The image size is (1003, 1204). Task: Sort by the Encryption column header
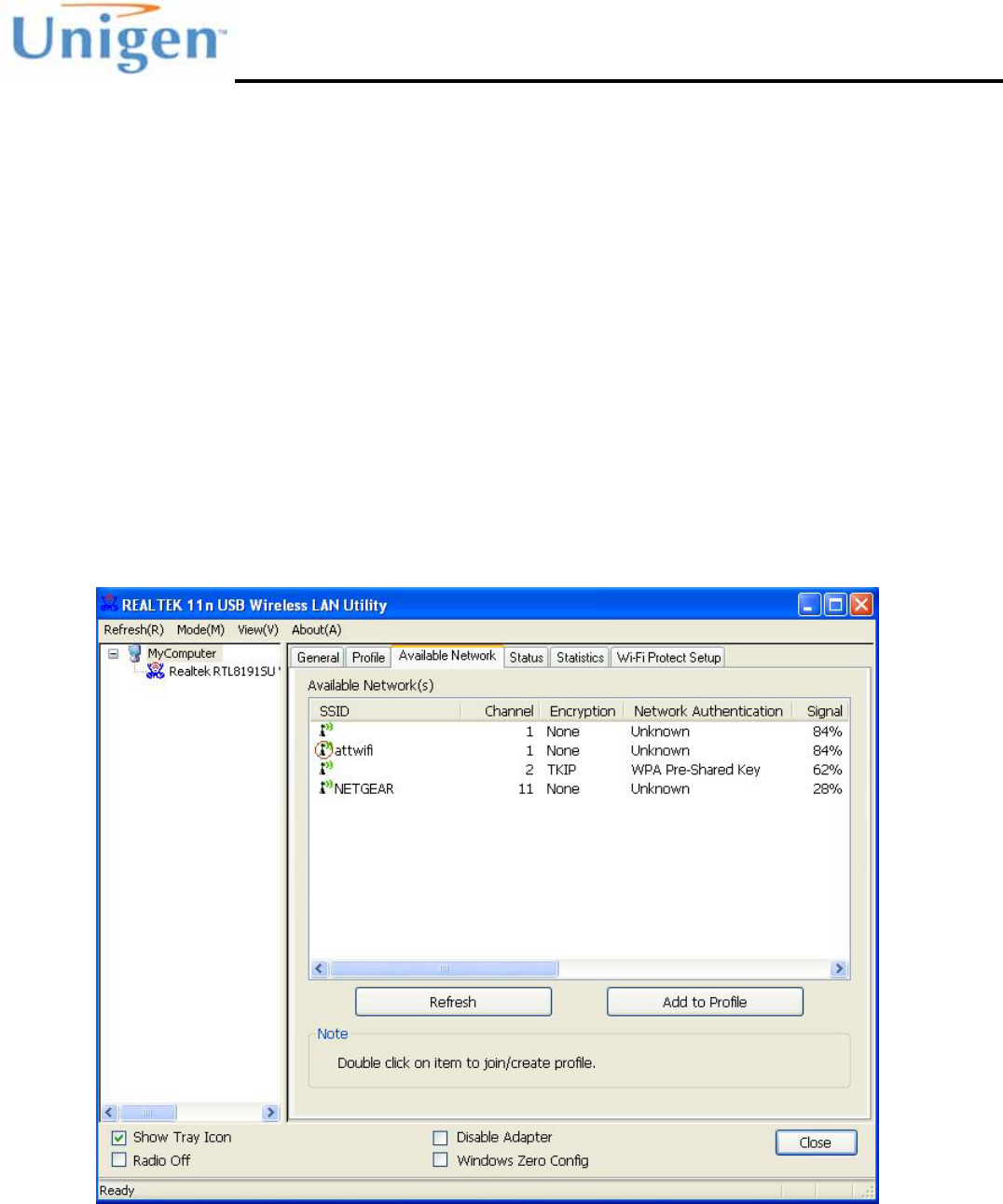tap(582, 711)
